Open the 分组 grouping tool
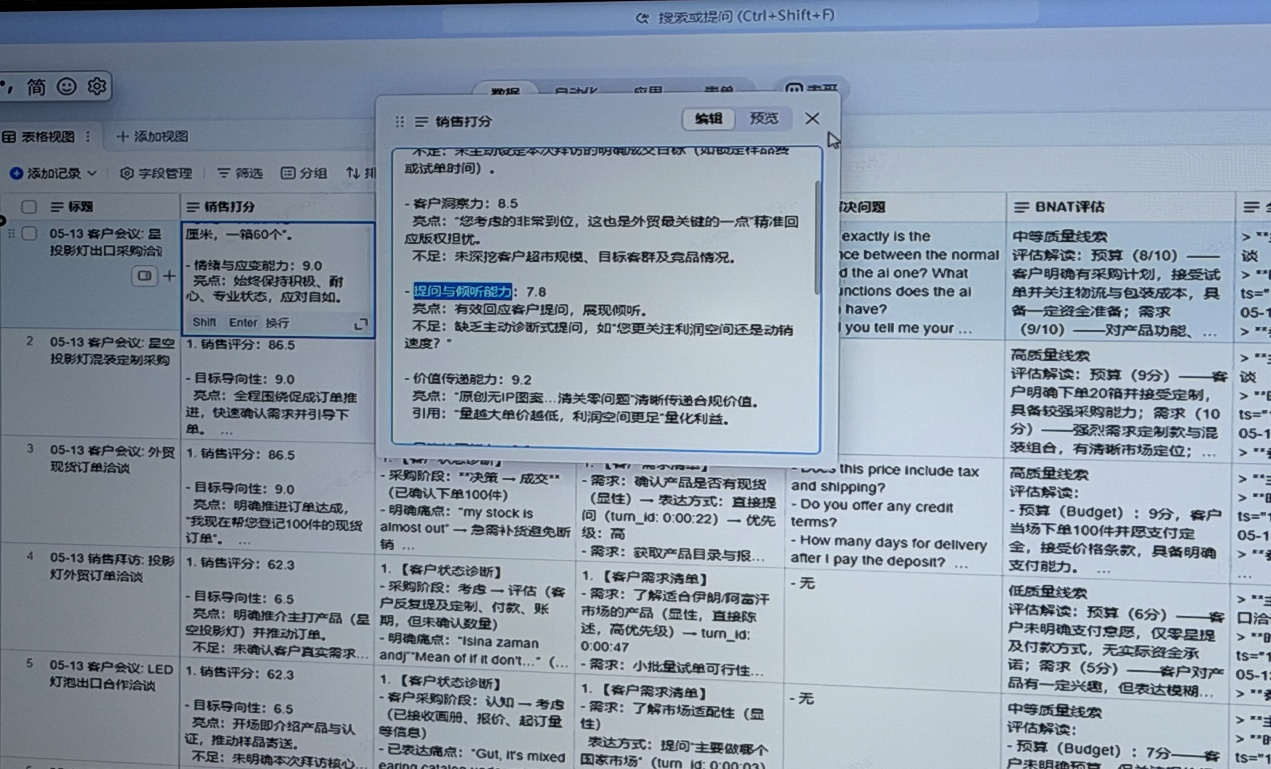 coord(304,173)
